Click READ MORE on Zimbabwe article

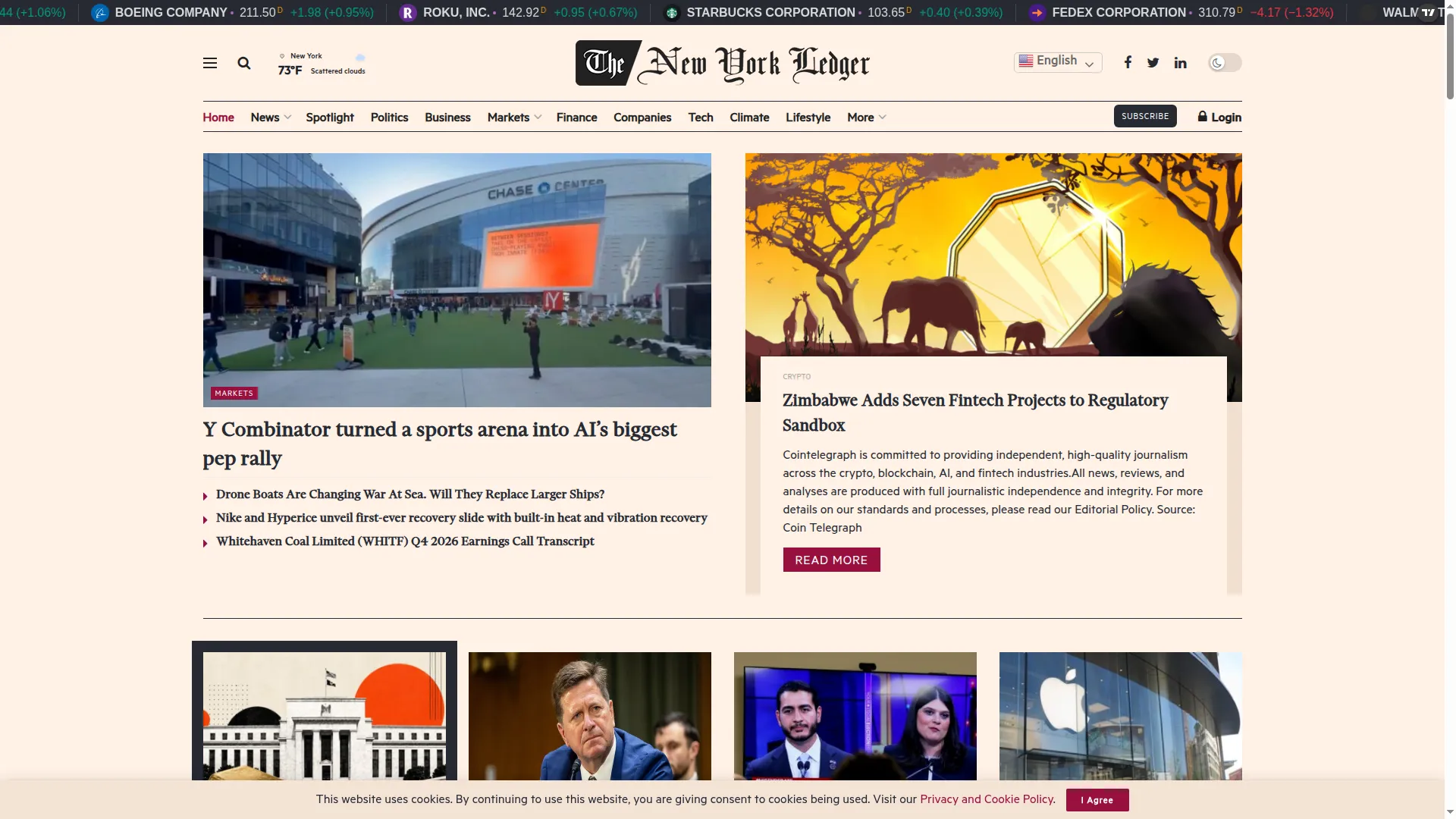pyautogui.click(x=831, y=560)
